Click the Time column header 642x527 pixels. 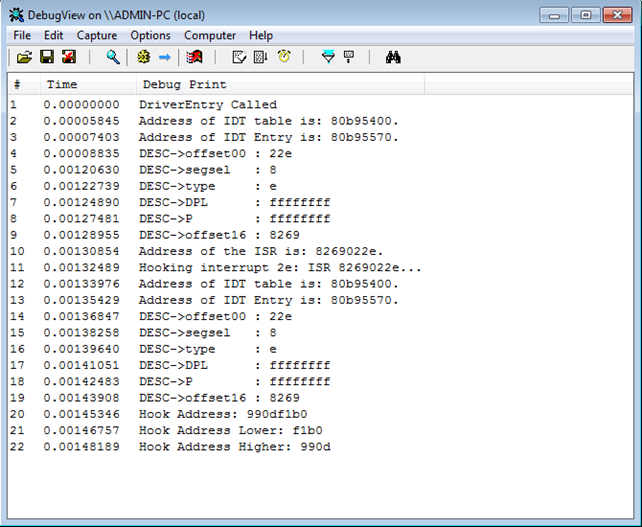pos(62,84)
